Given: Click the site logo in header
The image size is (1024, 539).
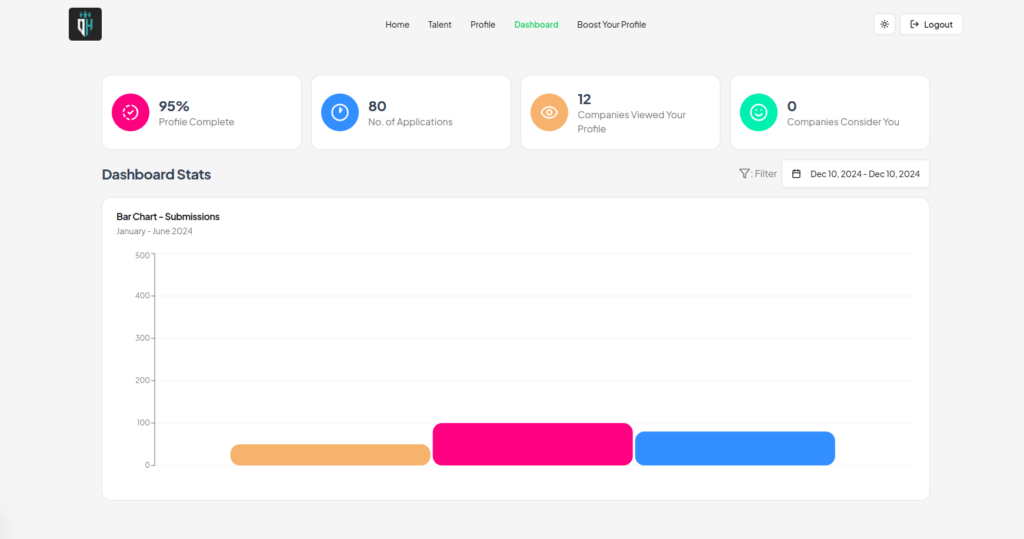Looking at the screenshot, I should (x=85, y=24).
